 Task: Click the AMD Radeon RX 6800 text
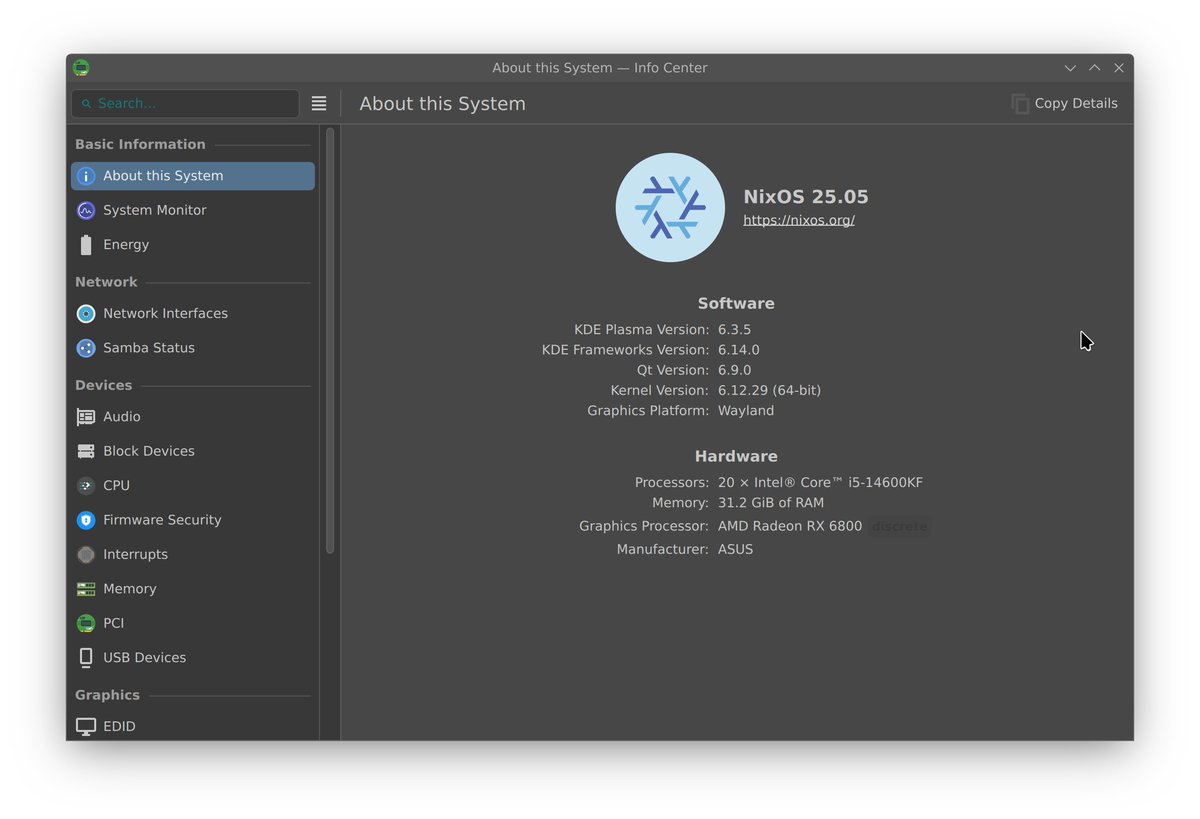coord(790,526)
